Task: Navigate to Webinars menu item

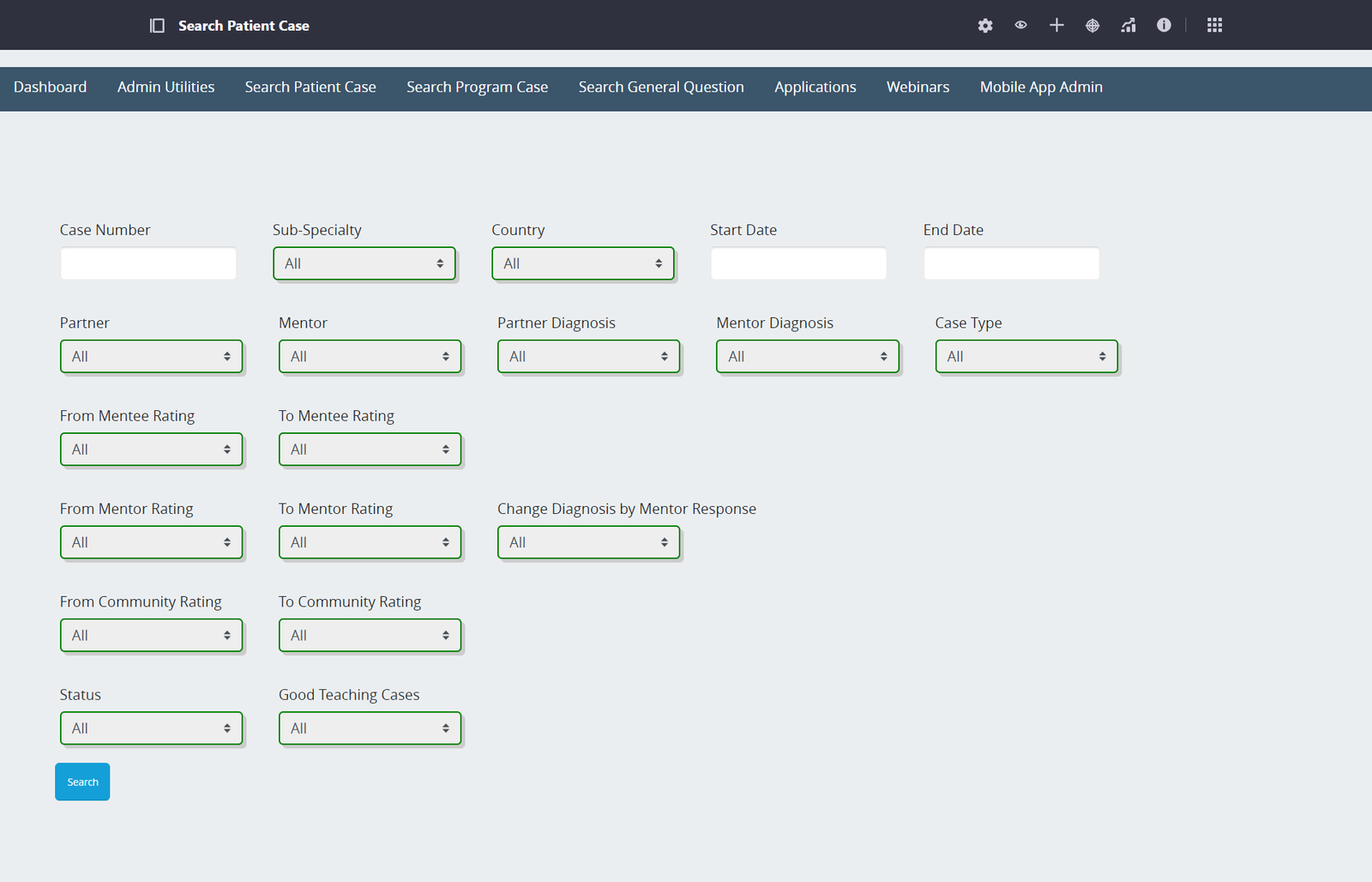Action: click(x=918, y=88)
